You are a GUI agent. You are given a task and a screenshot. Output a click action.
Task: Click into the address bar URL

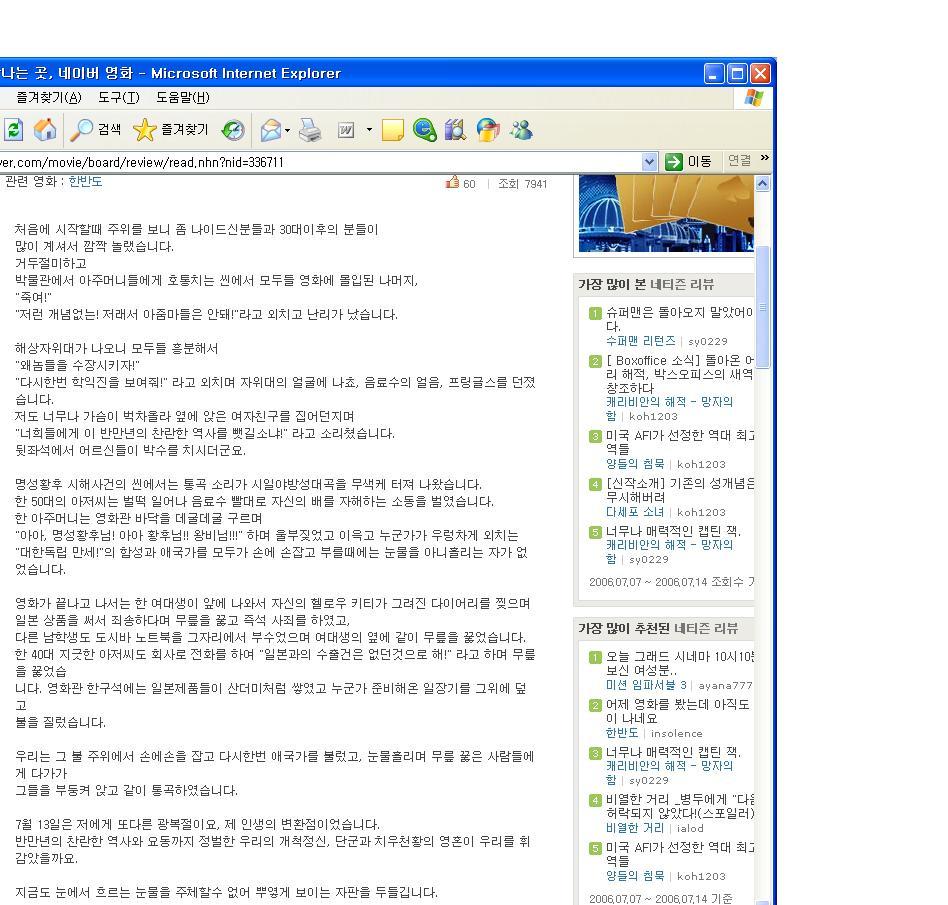(320, 162)
